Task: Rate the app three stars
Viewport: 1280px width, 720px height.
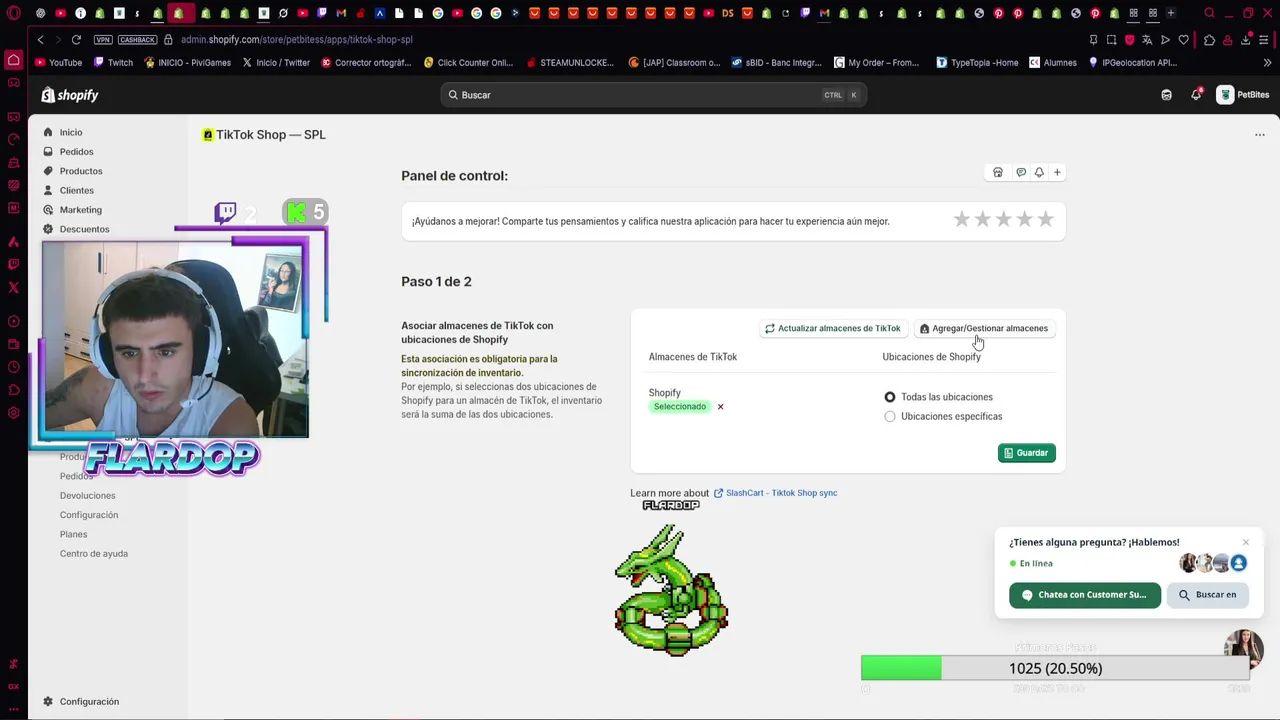Action: [1004, 219]
